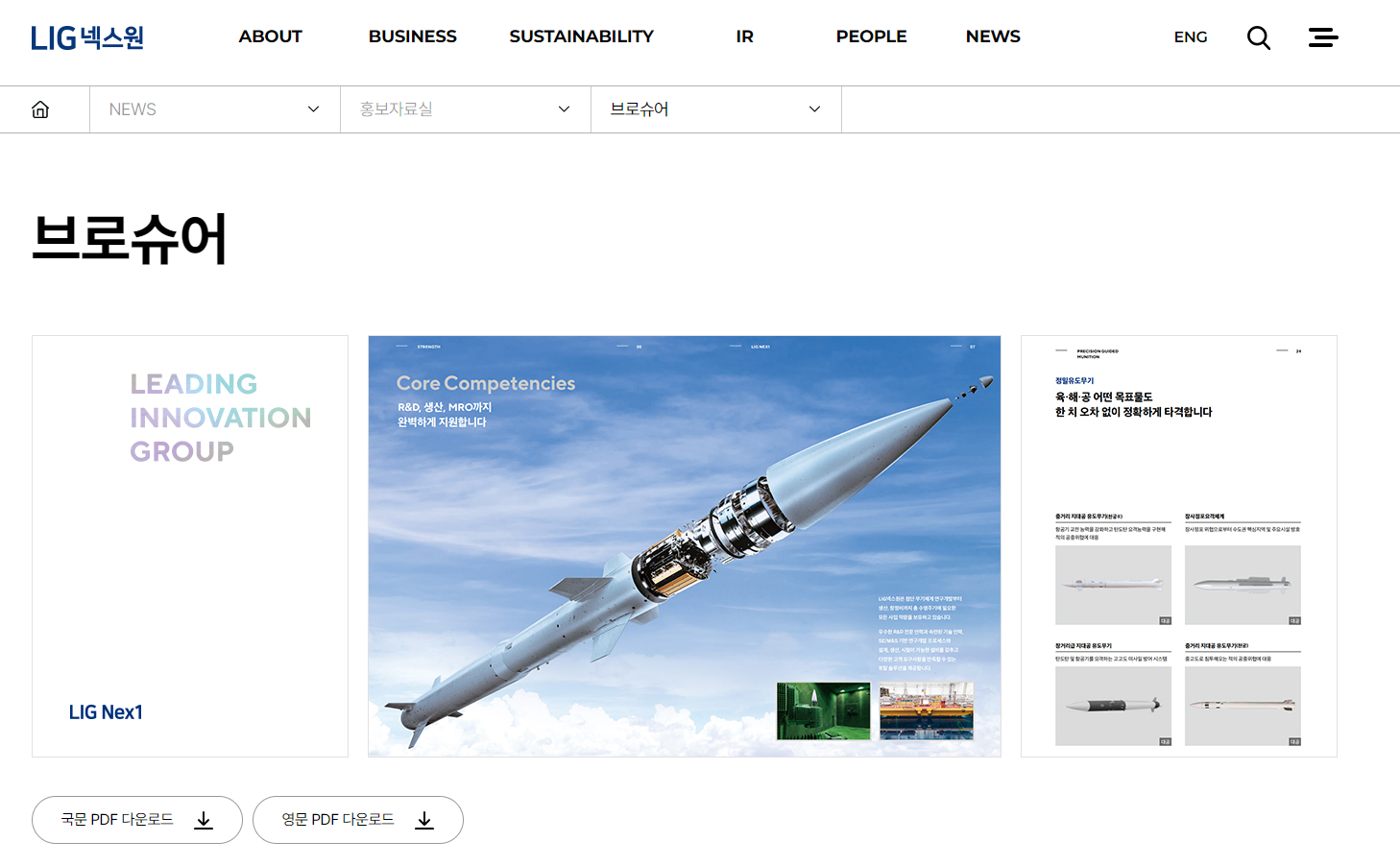Image resolution: width=1400 pixels, height=866 pixels.
Task: View the Core Competencies missile spread
Action: point(684,546)
